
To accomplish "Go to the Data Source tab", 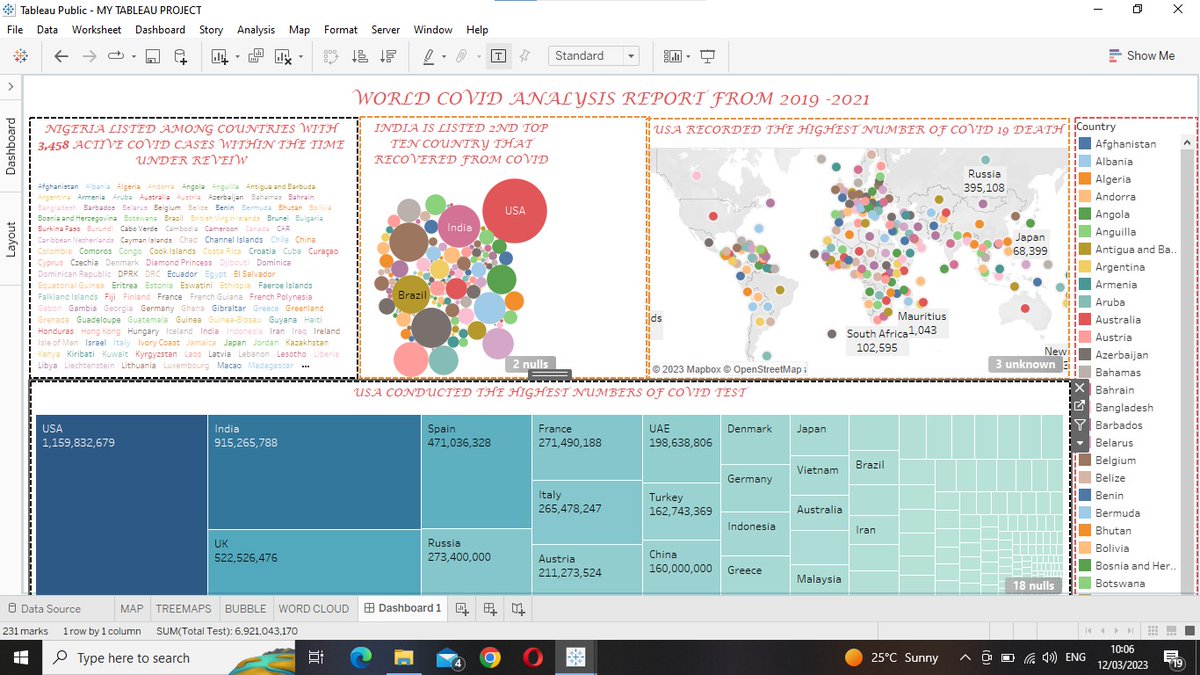I will point(43,608).
